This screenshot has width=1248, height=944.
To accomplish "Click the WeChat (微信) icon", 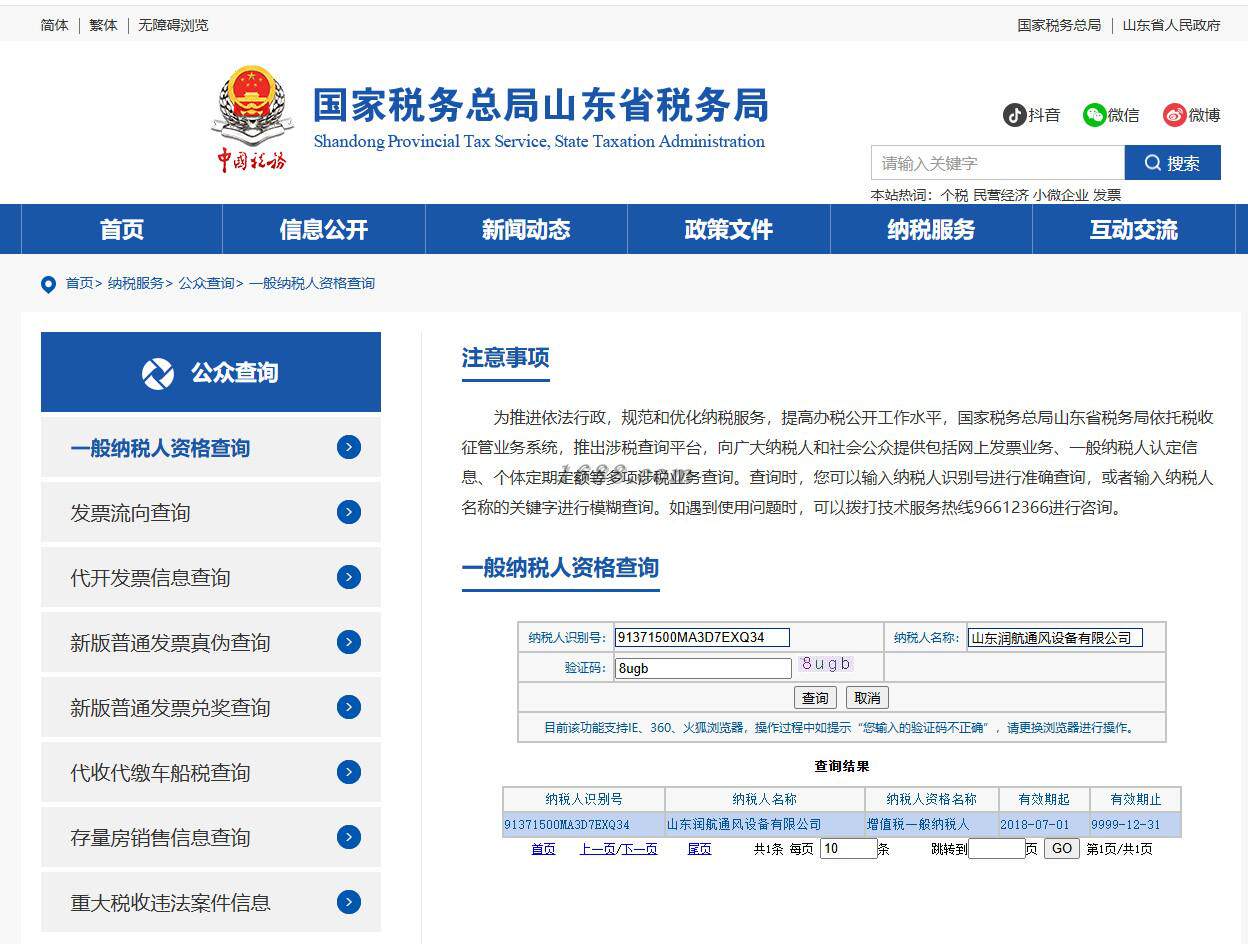I will (1095, 115).
